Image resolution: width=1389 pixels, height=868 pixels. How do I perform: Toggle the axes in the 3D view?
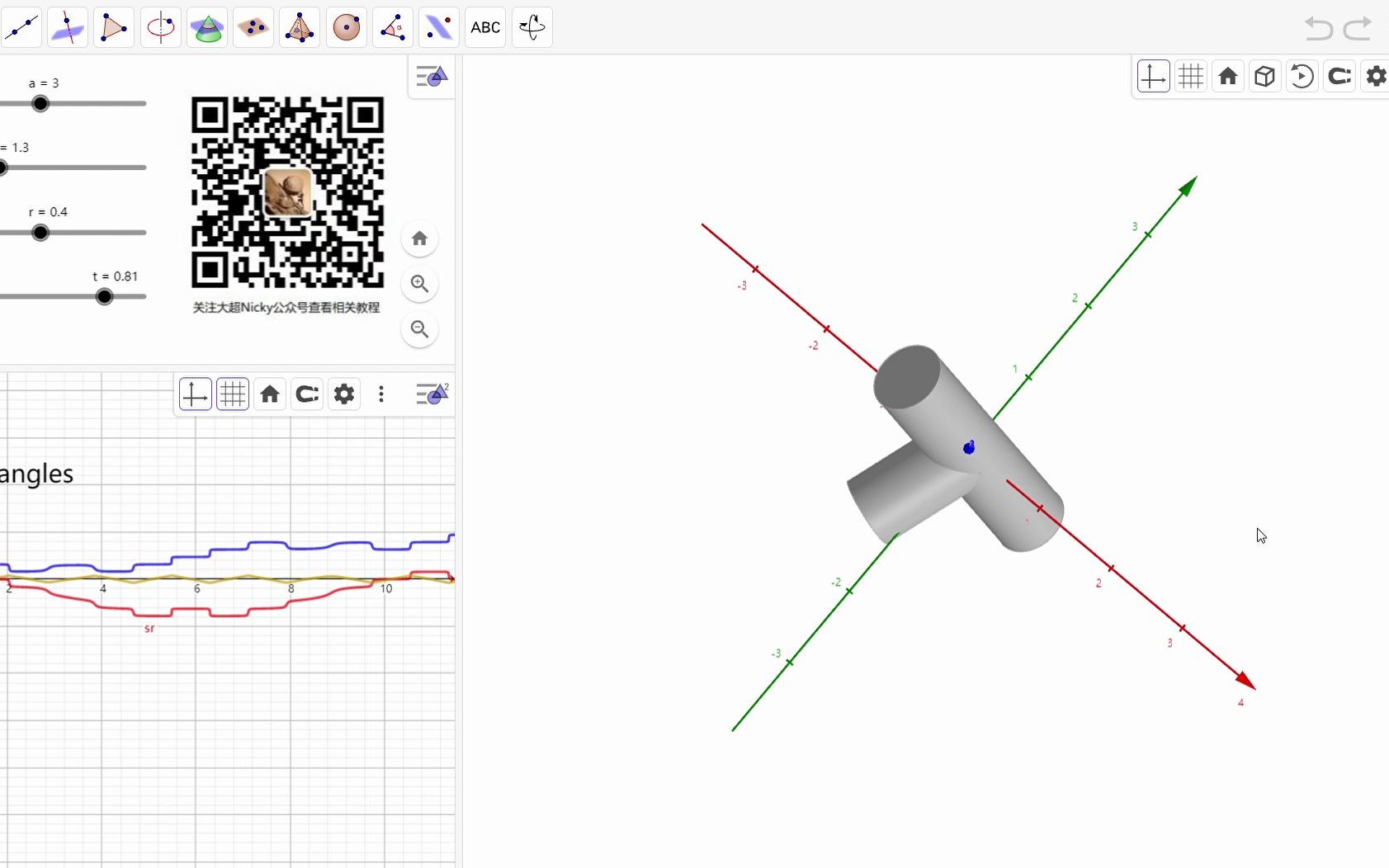click(x=1153, y=76)
